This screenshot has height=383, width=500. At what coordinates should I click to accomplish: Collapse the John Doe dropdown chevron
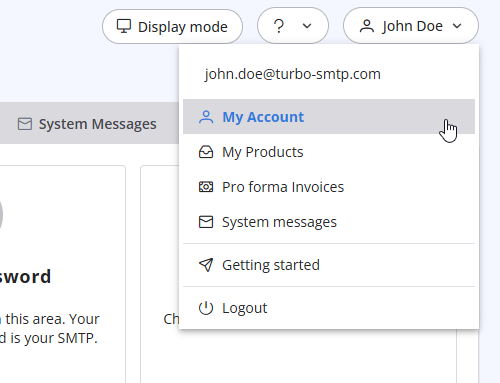click(x=457, y=26)
